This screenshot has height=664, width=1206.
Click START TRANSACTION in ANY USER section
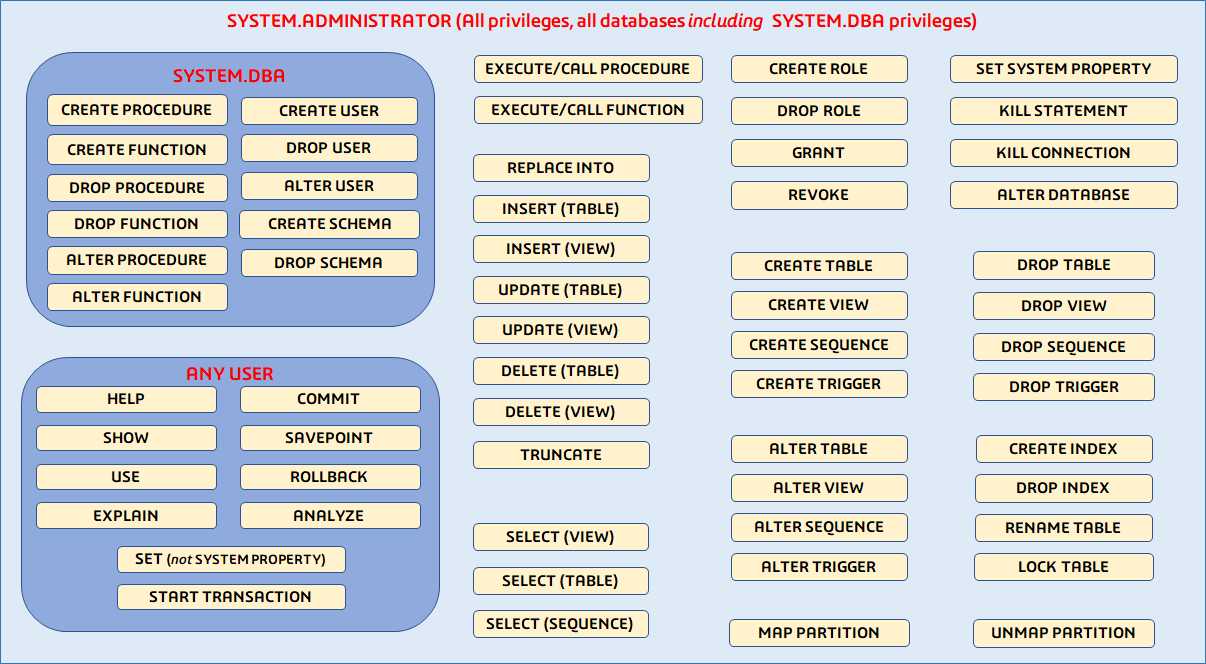231,597
